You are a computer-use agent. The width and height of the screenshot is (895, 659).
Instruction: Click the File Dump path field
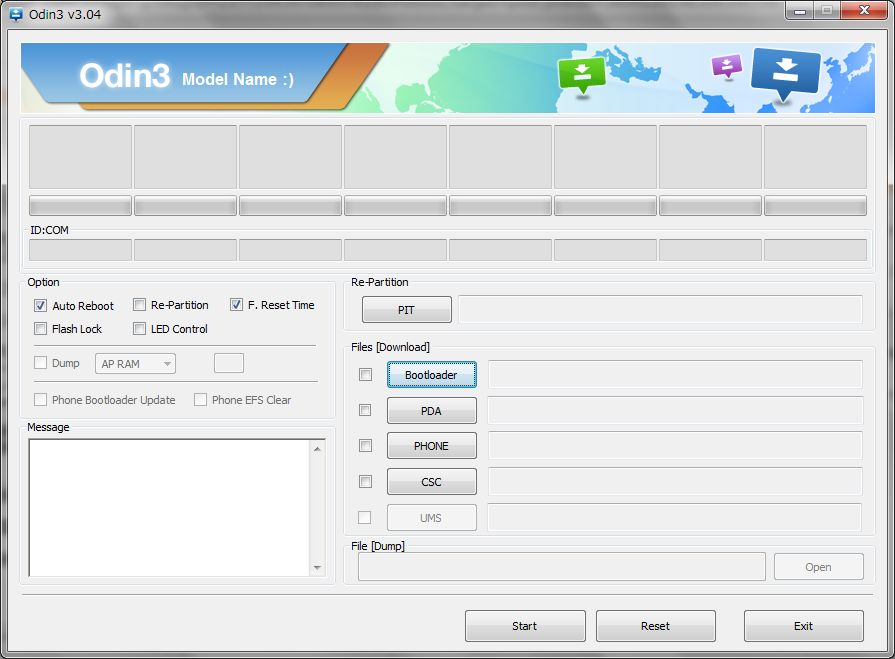(x=562, y=567)
